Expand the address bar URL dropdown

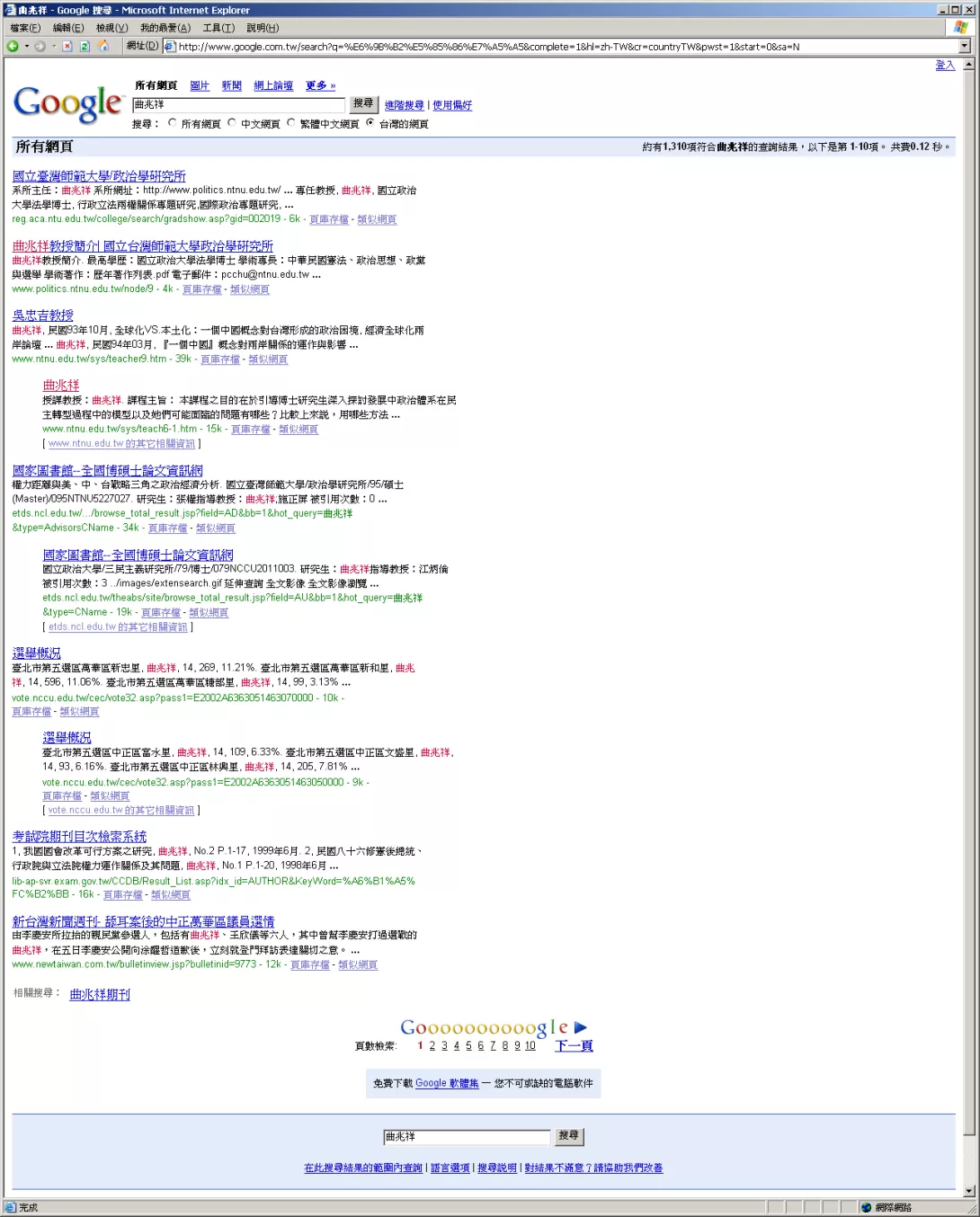(x=965, y=46)
